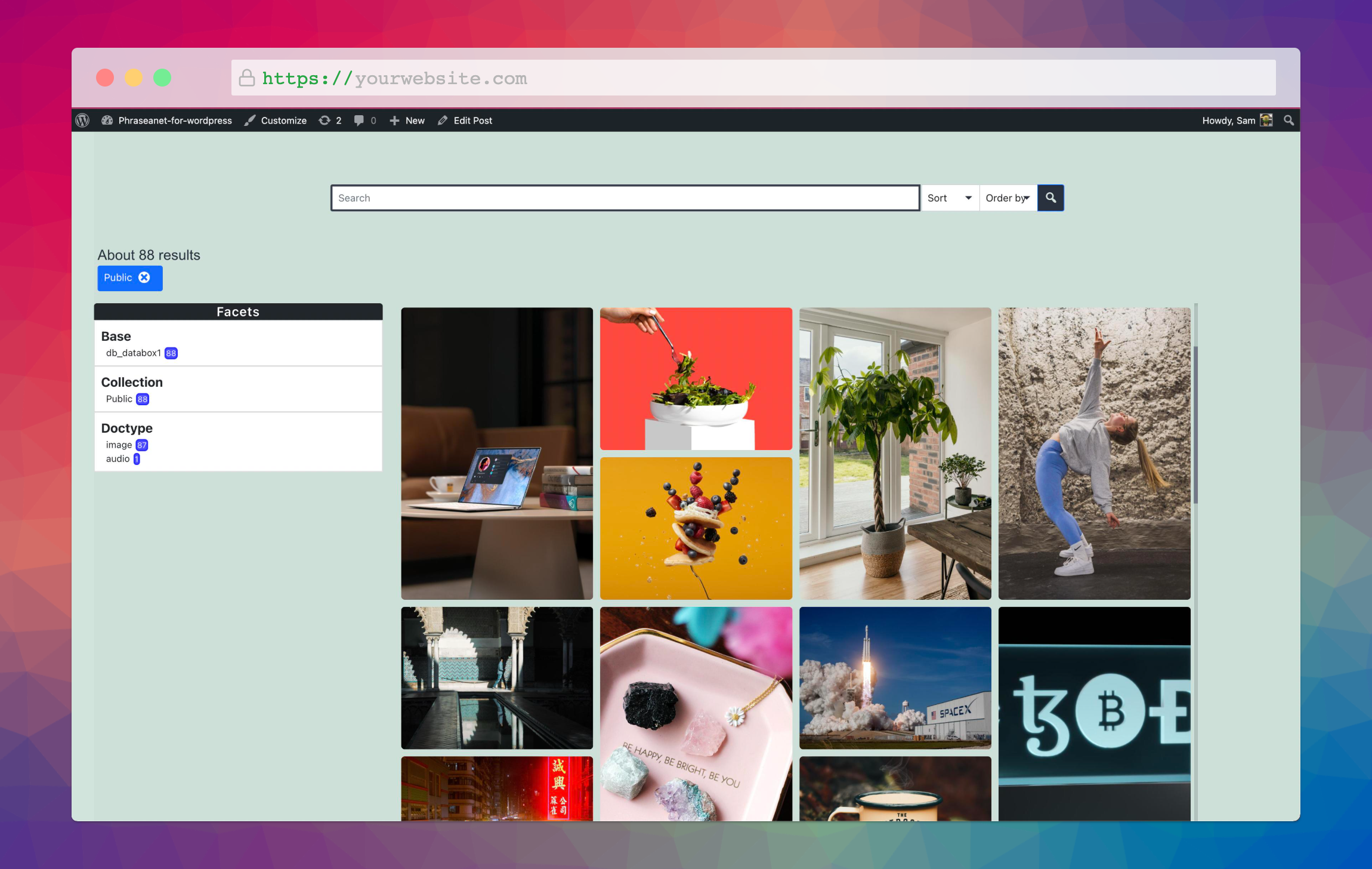Open the admin bar search magnifier
The width and height of the screenshot is (1372, 869).
pyautogui.click(x=1289, y=121)
